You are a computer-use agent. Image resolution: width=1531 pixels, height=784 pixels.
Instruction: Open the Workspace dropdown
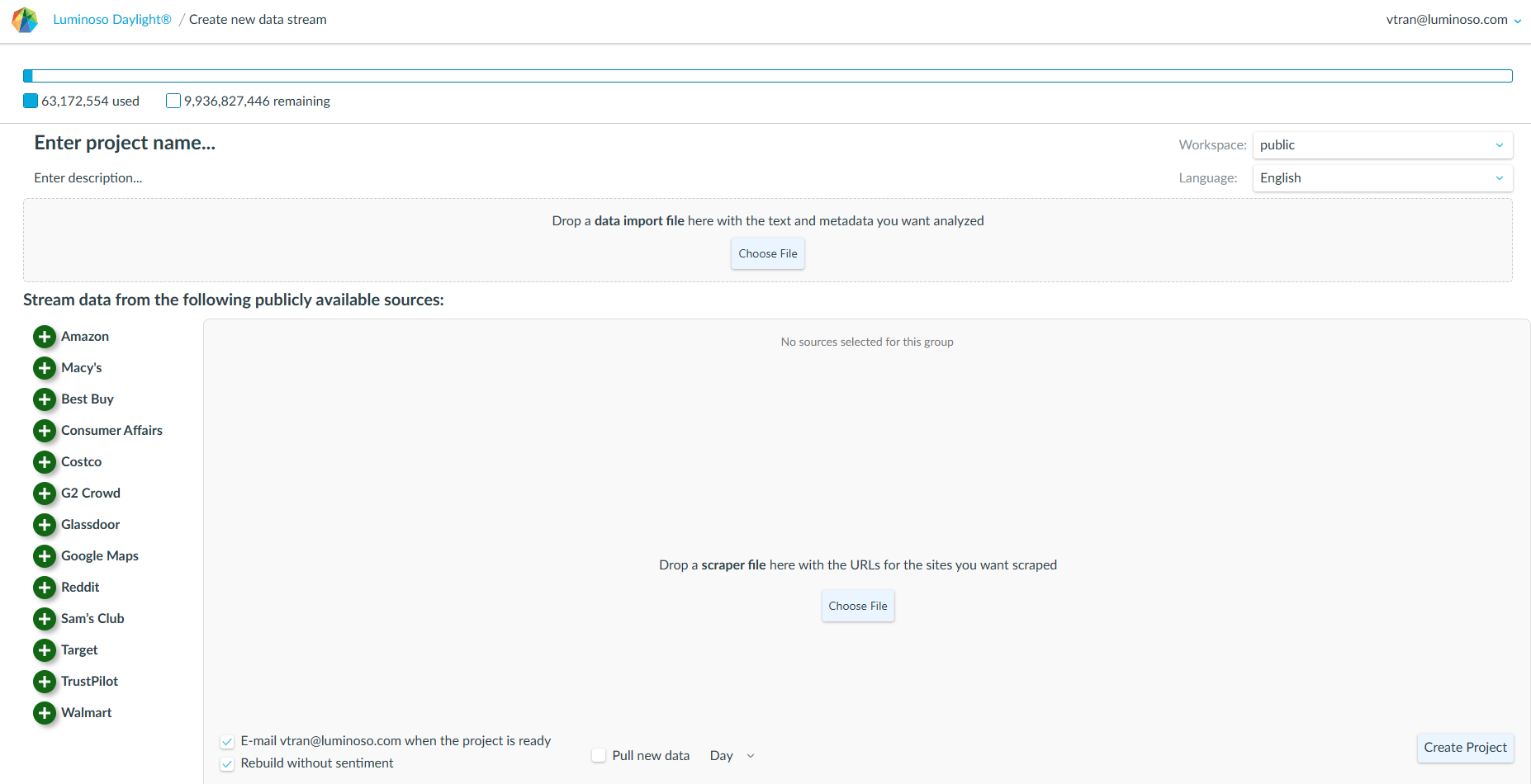pyautogui.click(x=1382, y=145)
